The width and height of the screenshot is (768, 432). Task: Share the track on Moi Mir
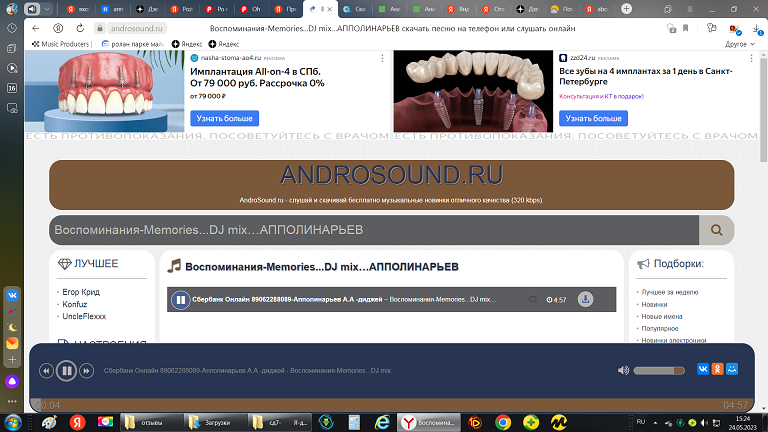tap(732, 369)
